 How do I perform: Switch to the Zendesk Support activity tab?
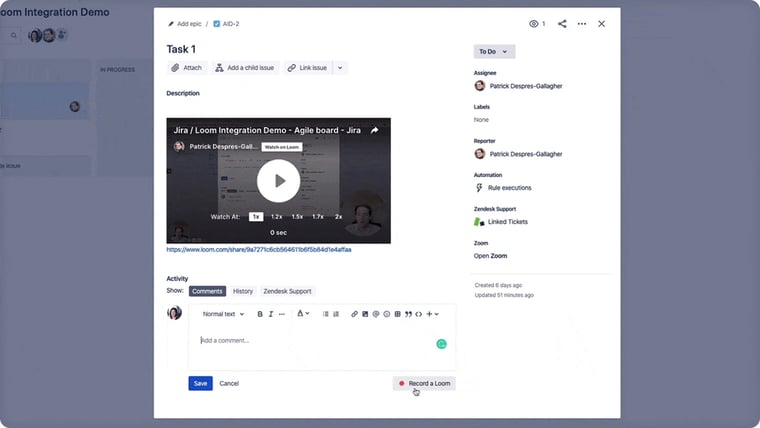288,291
